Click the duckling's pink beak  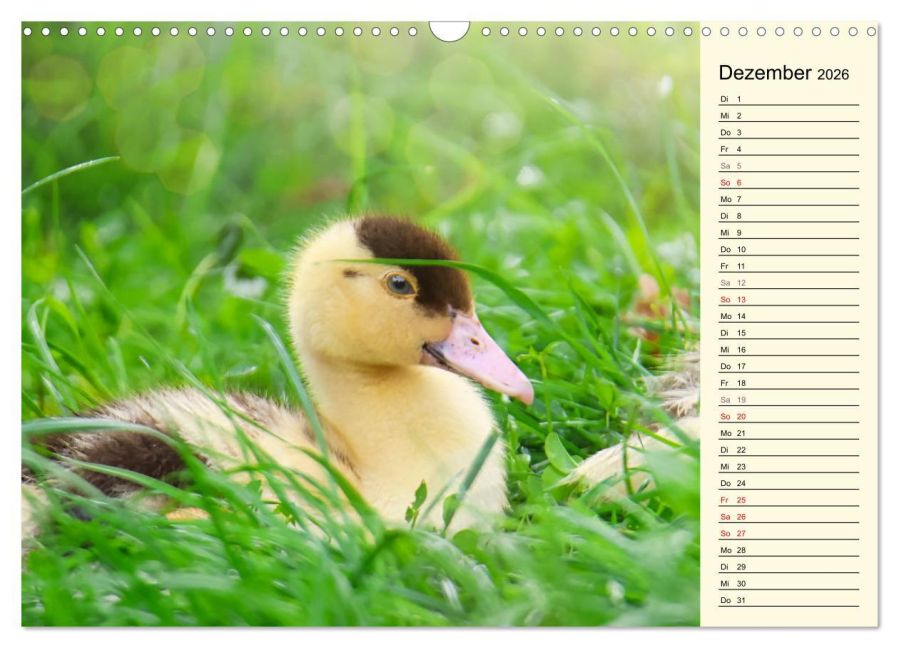coord(480,358)
